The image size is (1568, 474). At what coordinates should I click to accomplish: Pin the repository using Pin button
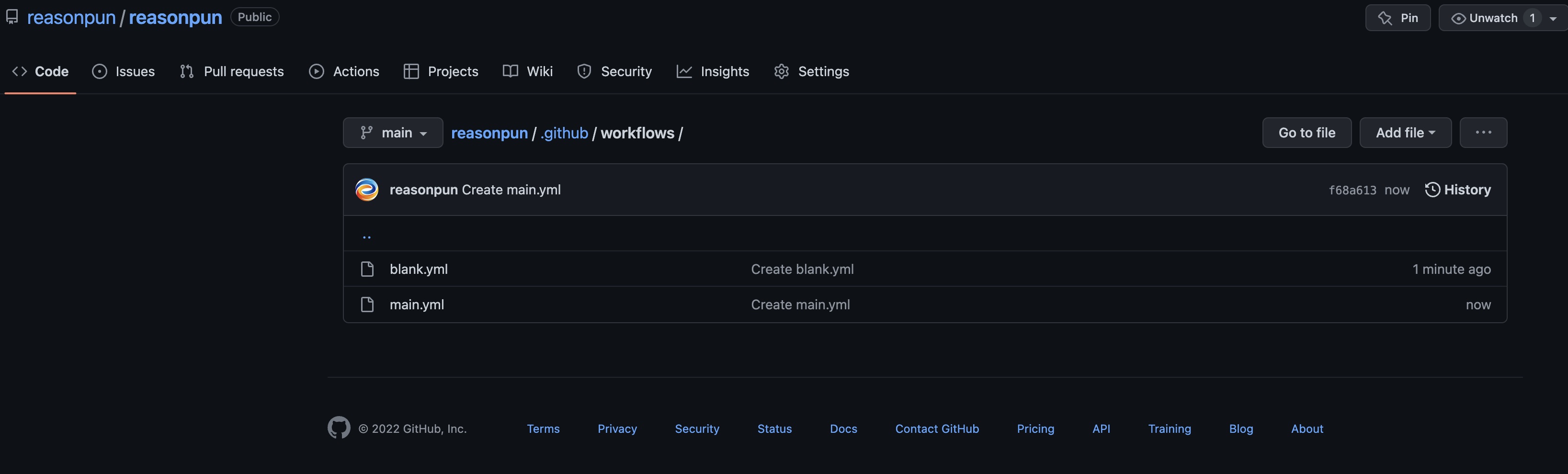click(1398, 18)
